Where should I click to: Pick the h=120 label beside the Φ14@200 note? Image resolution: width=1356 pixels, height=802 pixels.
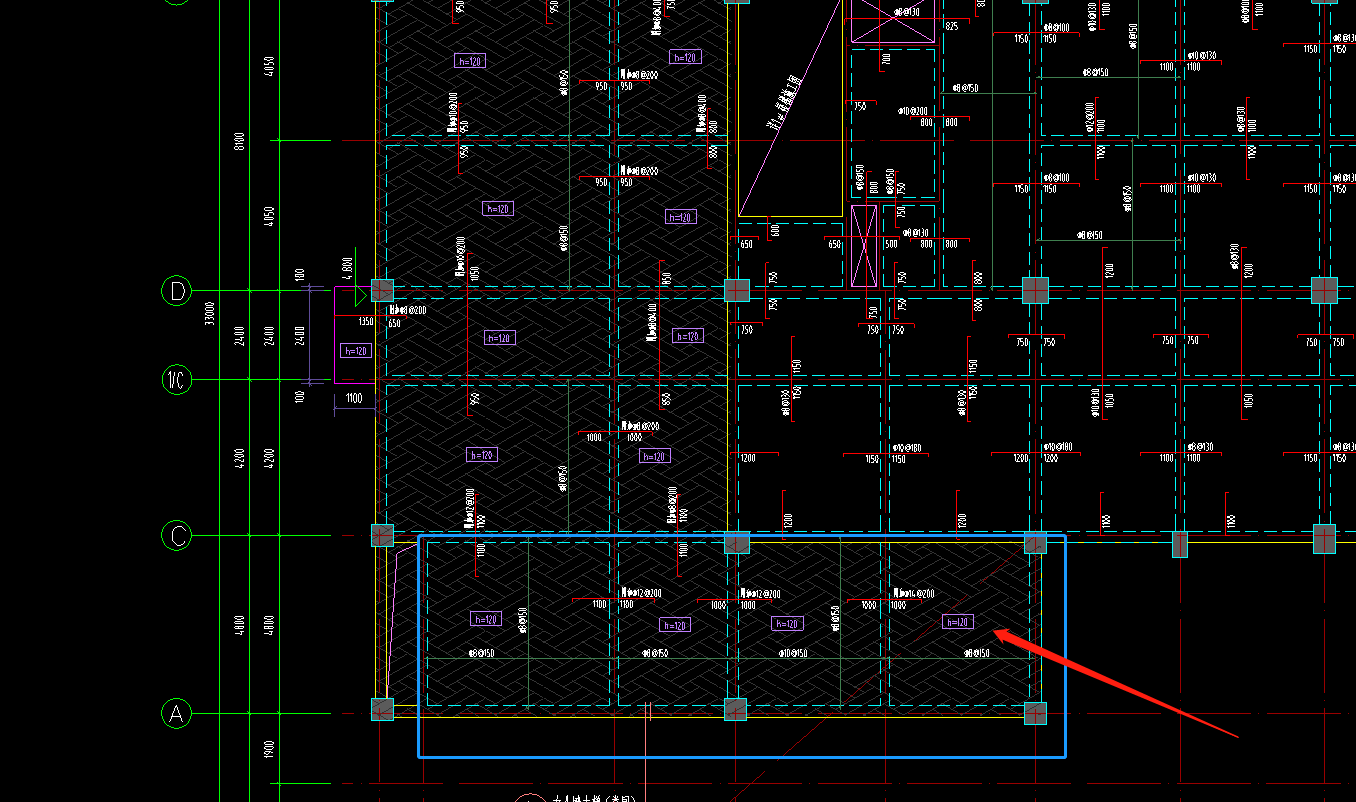coord(957,622)
